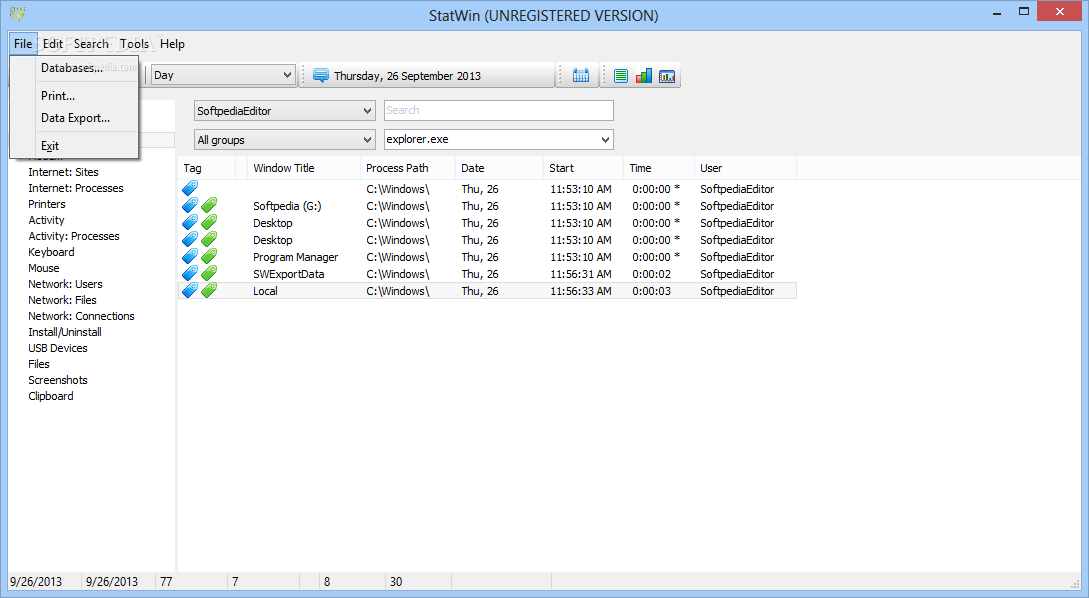The height and width of the screenshot is (598, 1089).
Task: Select Screenshots category in sidebar
Action: click(x=58, y=380)
